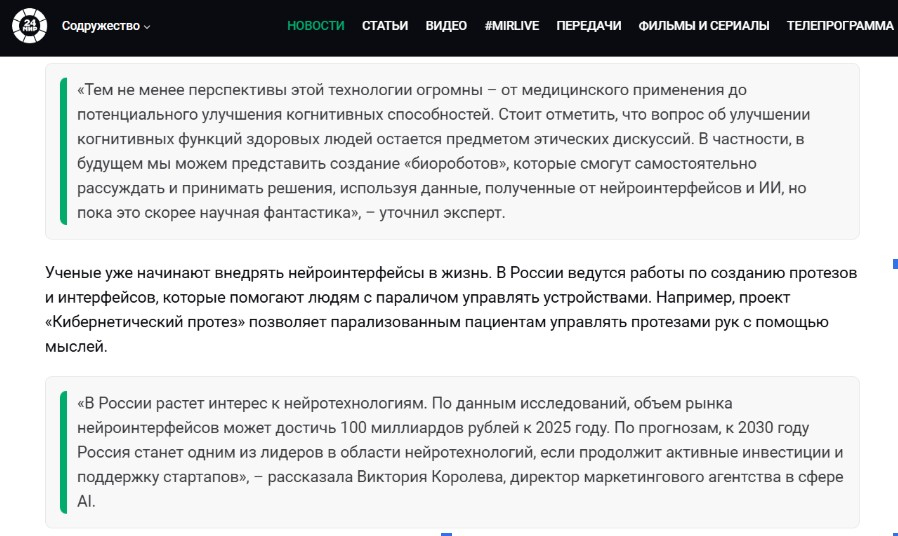The width and height of the screenshot is (898, 536).
Task: Open the СТАТЬИ section
Action: [x=385, y=26]
